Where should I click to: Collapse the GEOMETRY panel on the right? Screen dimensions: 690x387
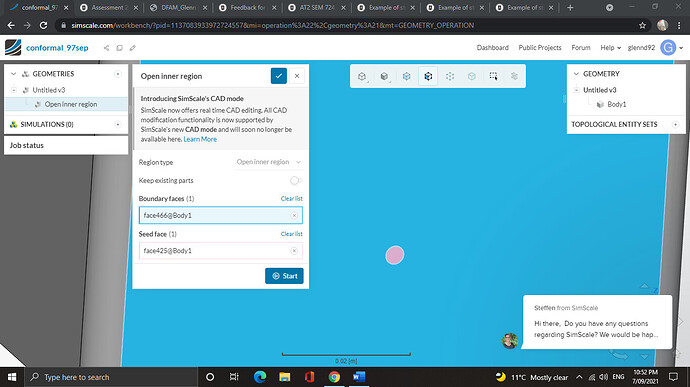coord(576,74)
